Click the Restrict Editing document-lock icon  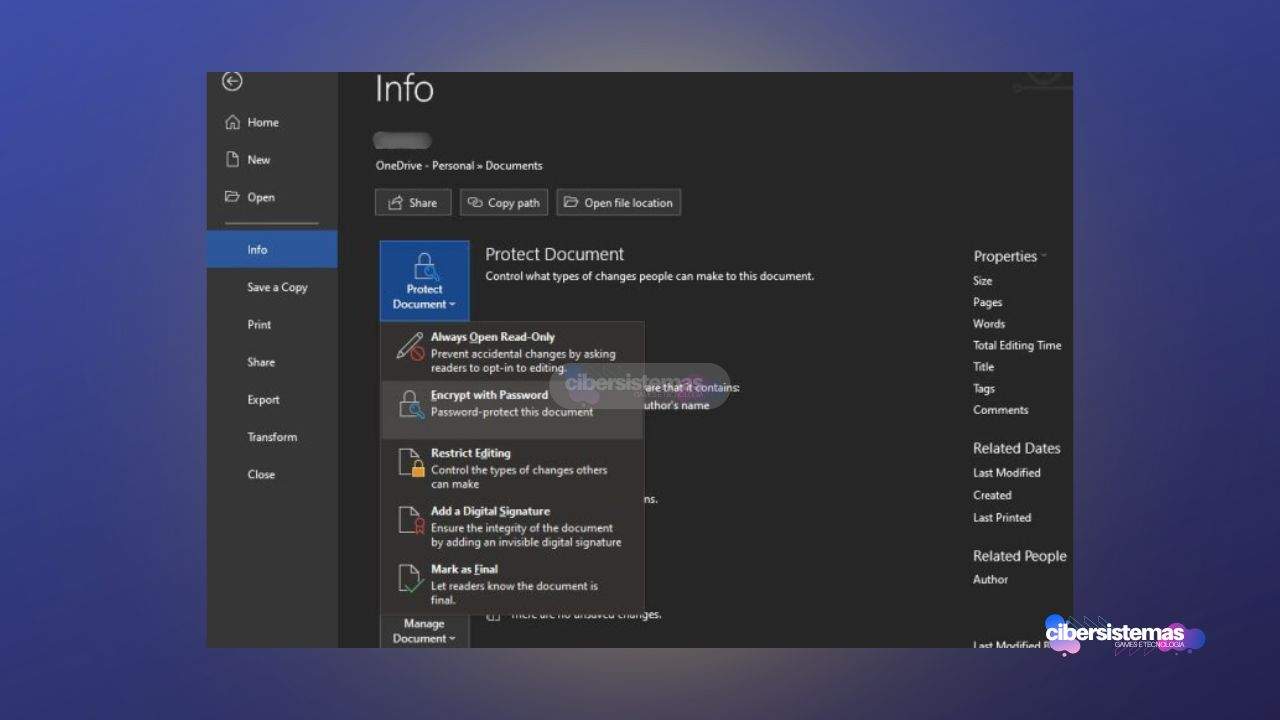tap(411, 462)
